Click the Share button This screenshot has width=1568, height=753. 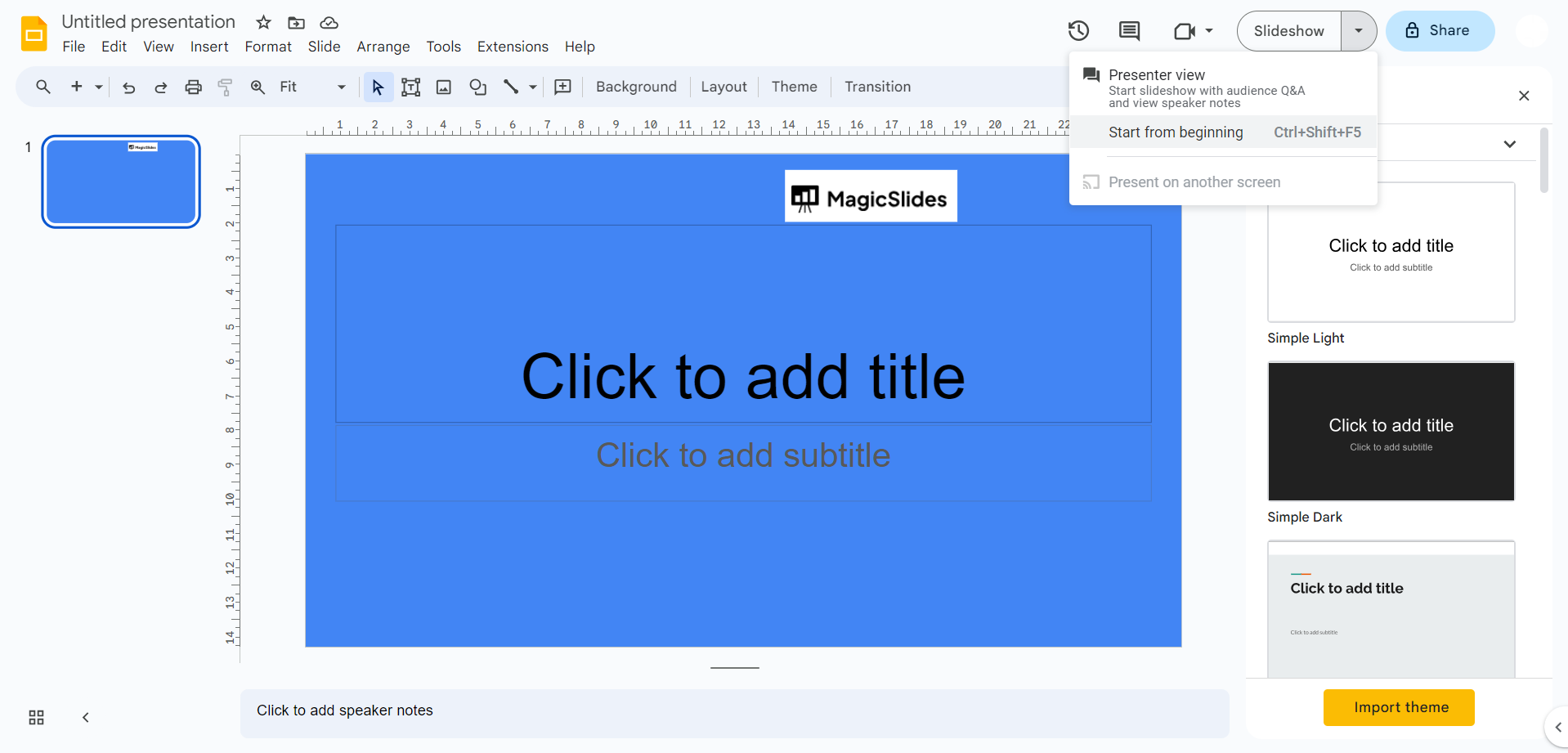click(1440, 31)
